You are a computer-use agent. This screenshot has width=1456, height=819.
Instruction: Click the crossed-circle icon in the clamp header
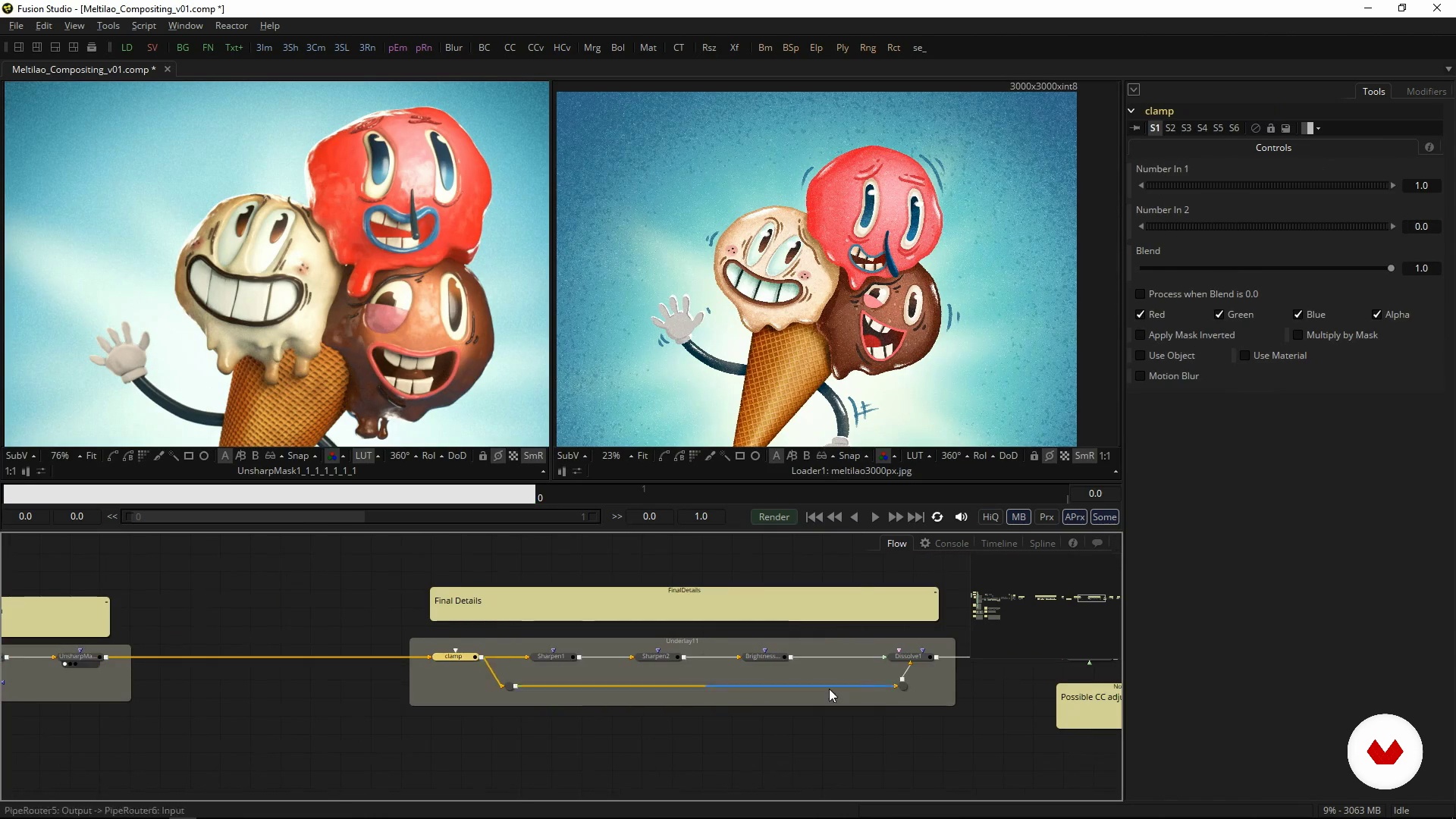click(x=1256, y=128)
